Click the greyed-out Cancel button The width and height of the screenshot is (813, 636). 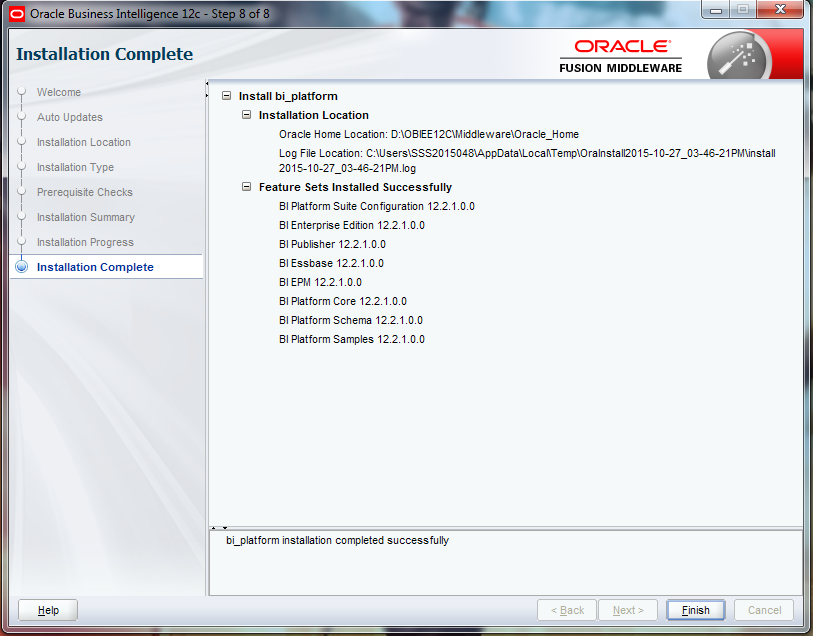click(x=764, y=610)
